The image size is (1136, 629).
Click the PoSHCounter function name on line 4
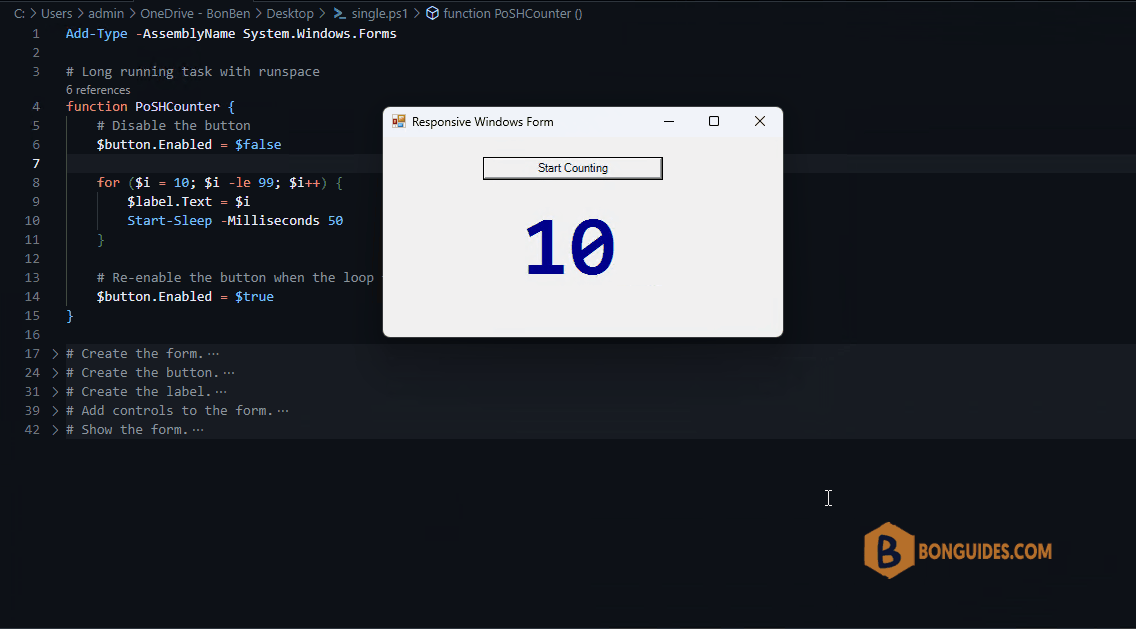tap(177, 106)
